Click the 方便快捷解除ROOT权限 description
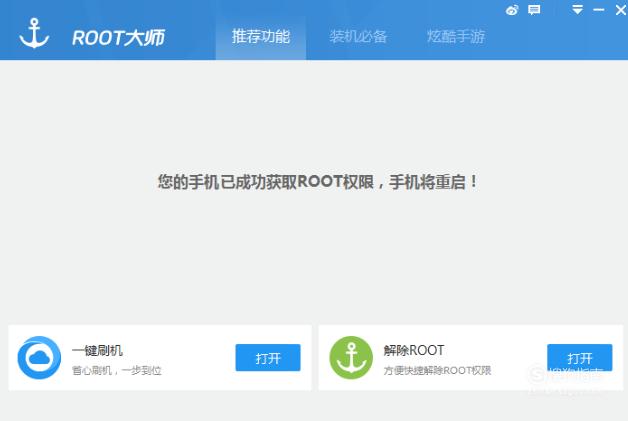The width and height of the screenshot is (628, 421). pos(437,371)
